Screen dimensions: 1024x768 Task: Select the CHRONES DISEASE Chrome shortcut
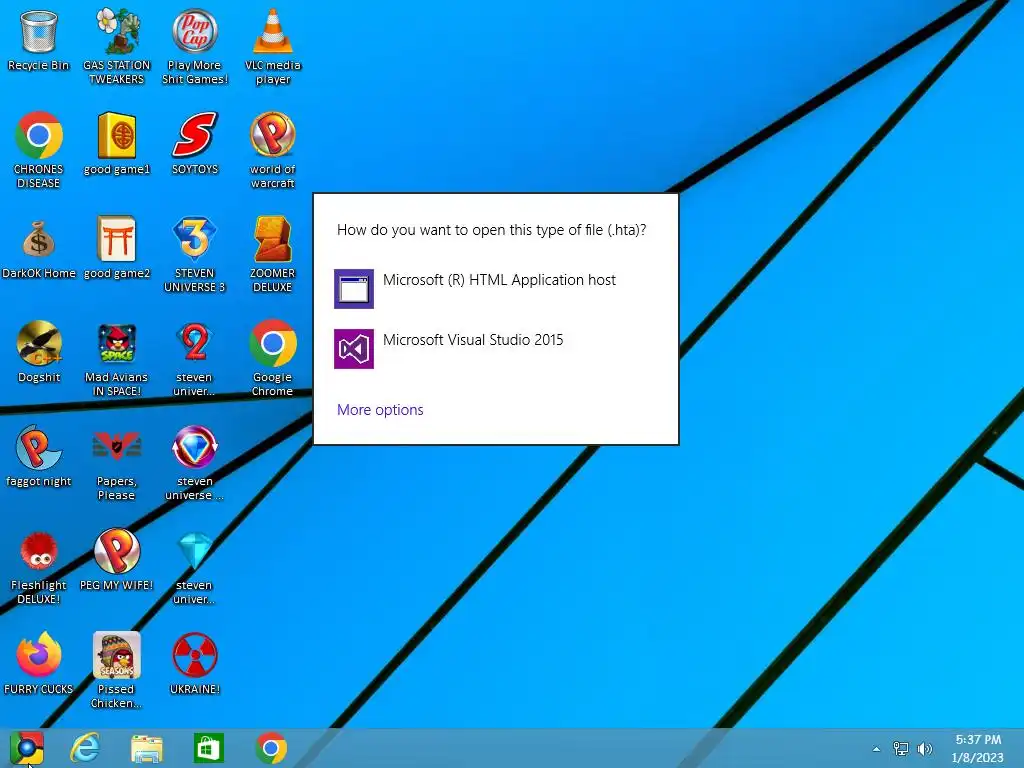tap(39, 150)
